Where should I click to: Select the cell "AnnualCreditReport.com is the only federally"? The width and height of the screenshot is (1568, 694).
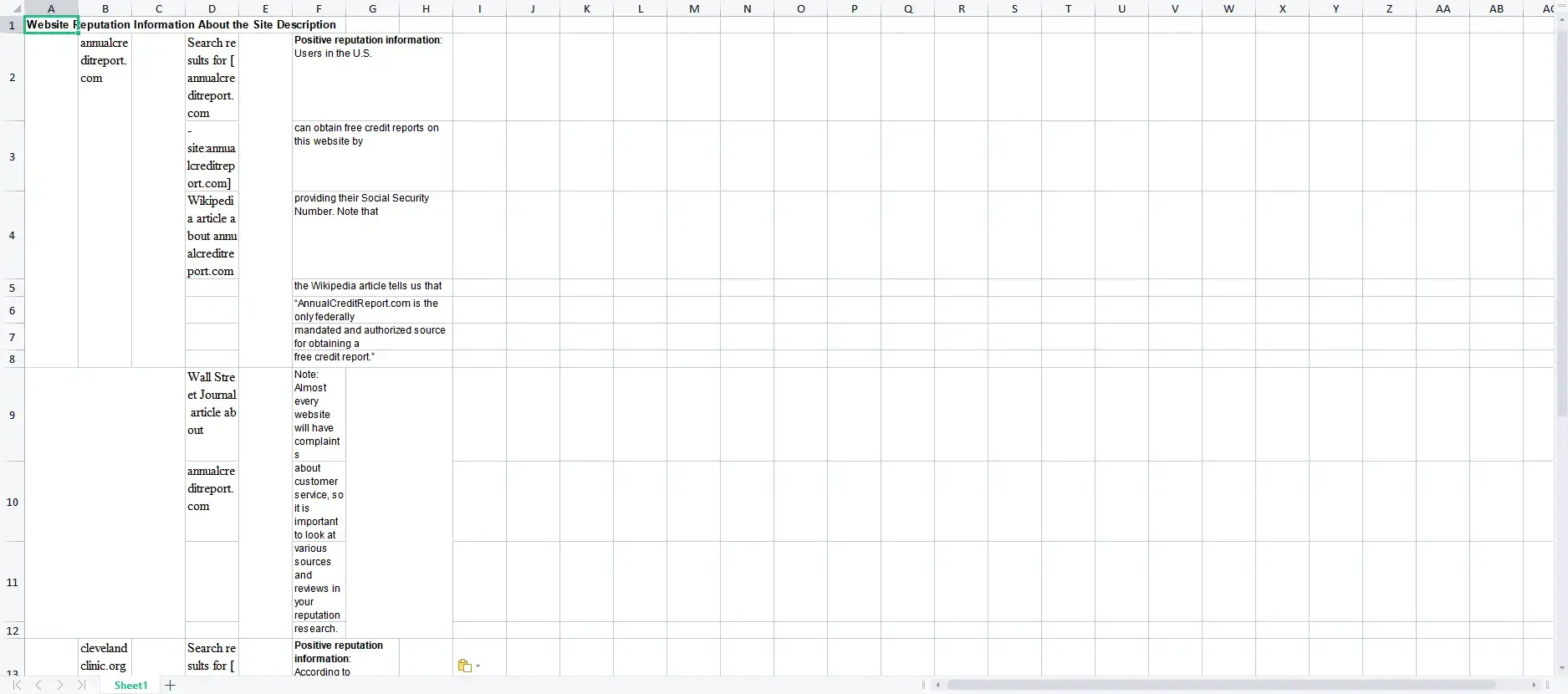point(372,309)
